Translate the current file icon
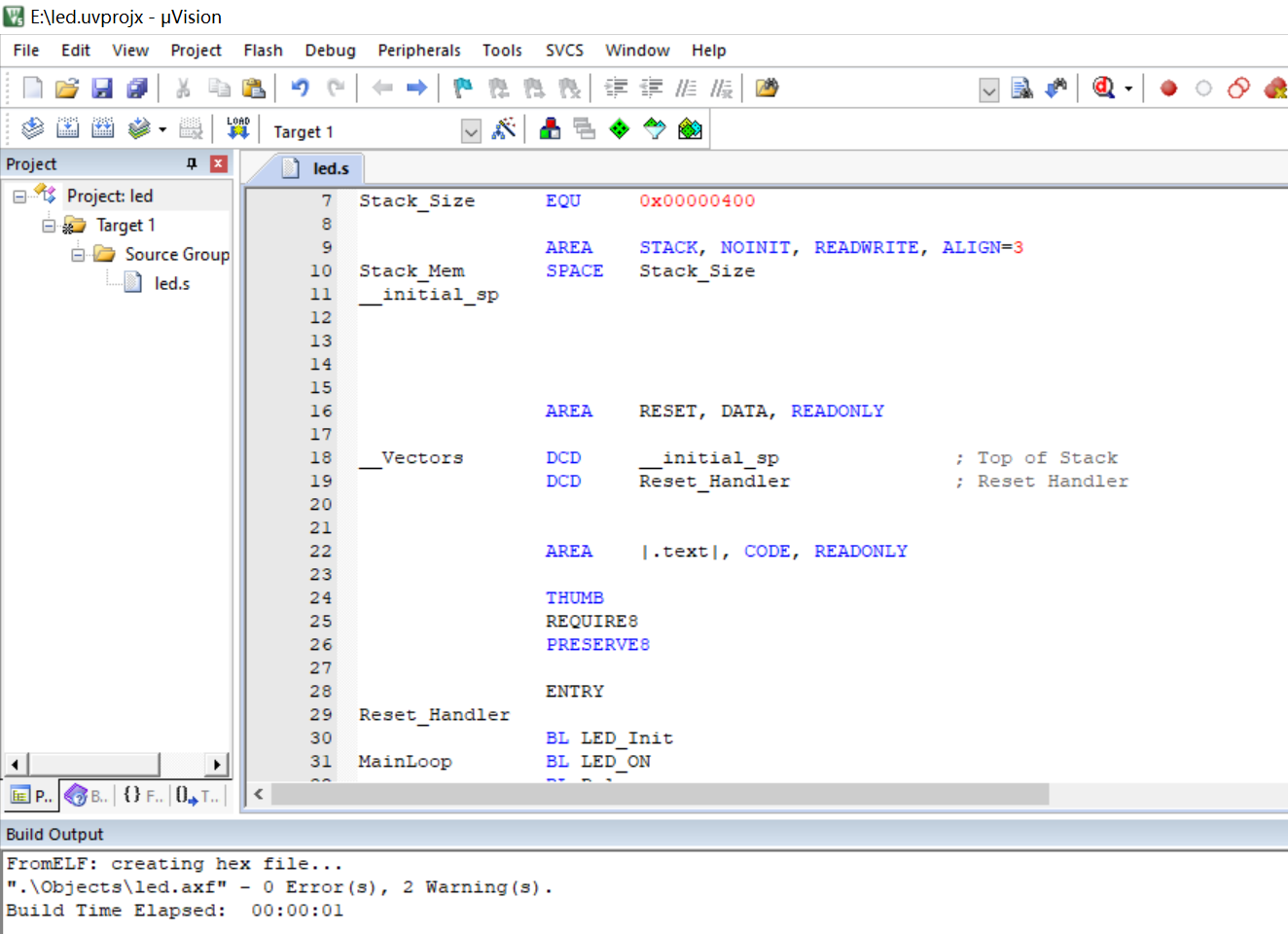 (32, 128)
